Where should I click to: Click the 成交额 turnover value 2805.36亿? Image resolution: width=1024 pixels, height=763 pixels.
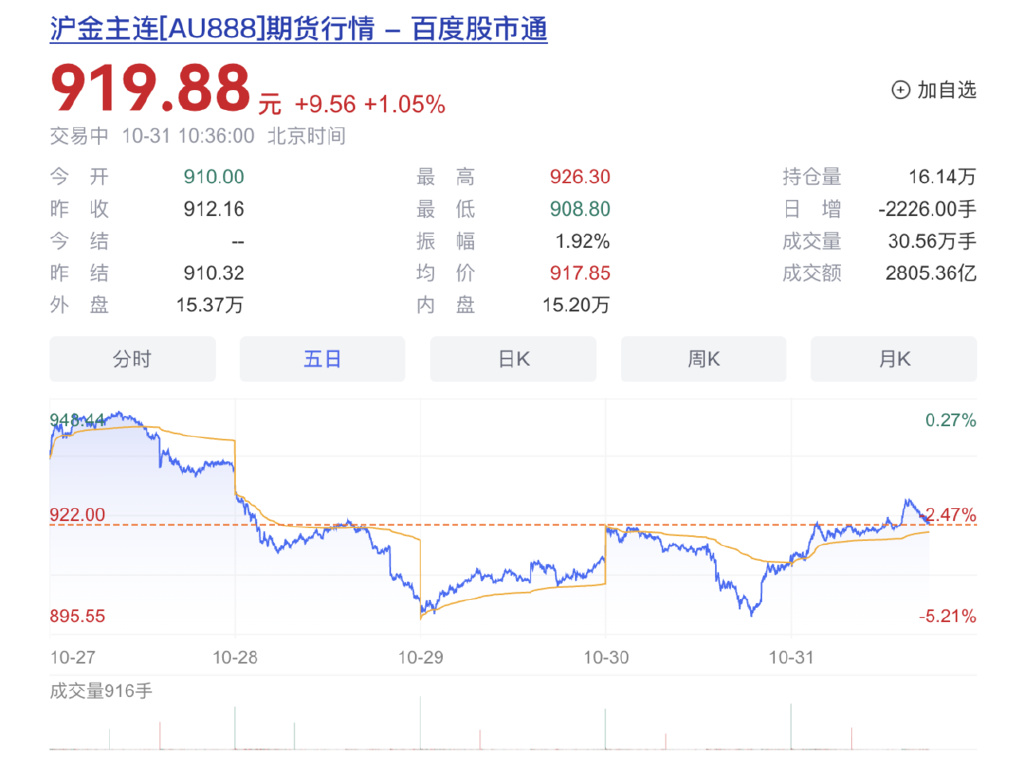point(930,272)
